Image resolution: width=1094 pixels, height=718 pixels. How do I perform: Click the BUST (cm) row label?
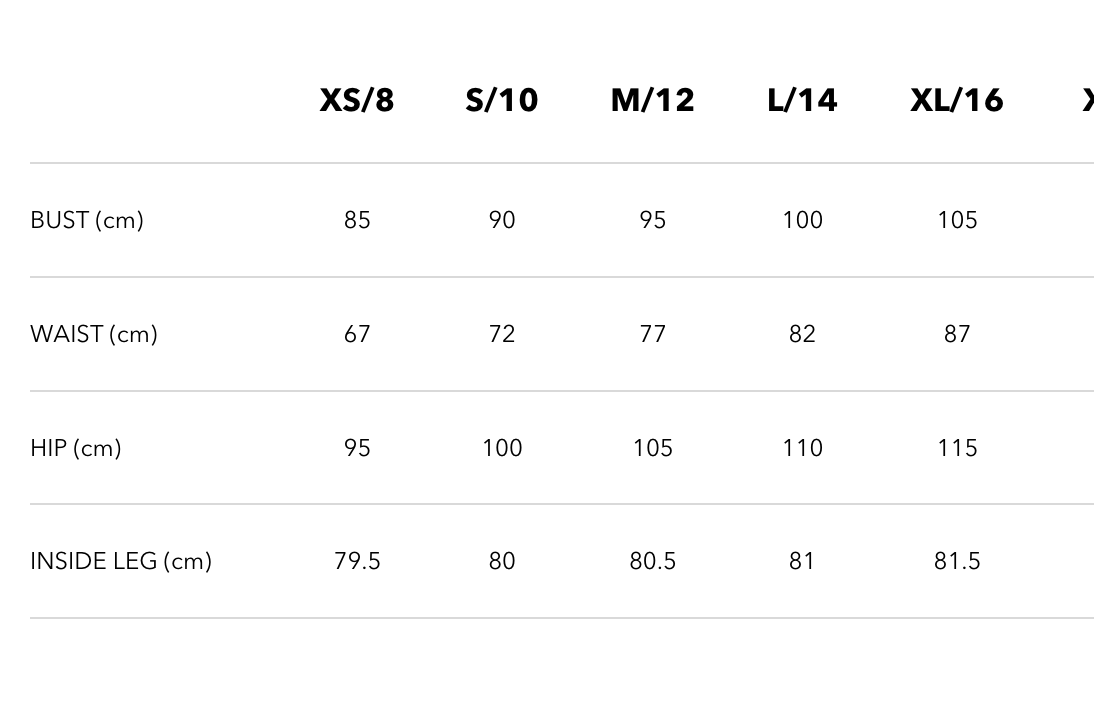(x=87, y=220)
